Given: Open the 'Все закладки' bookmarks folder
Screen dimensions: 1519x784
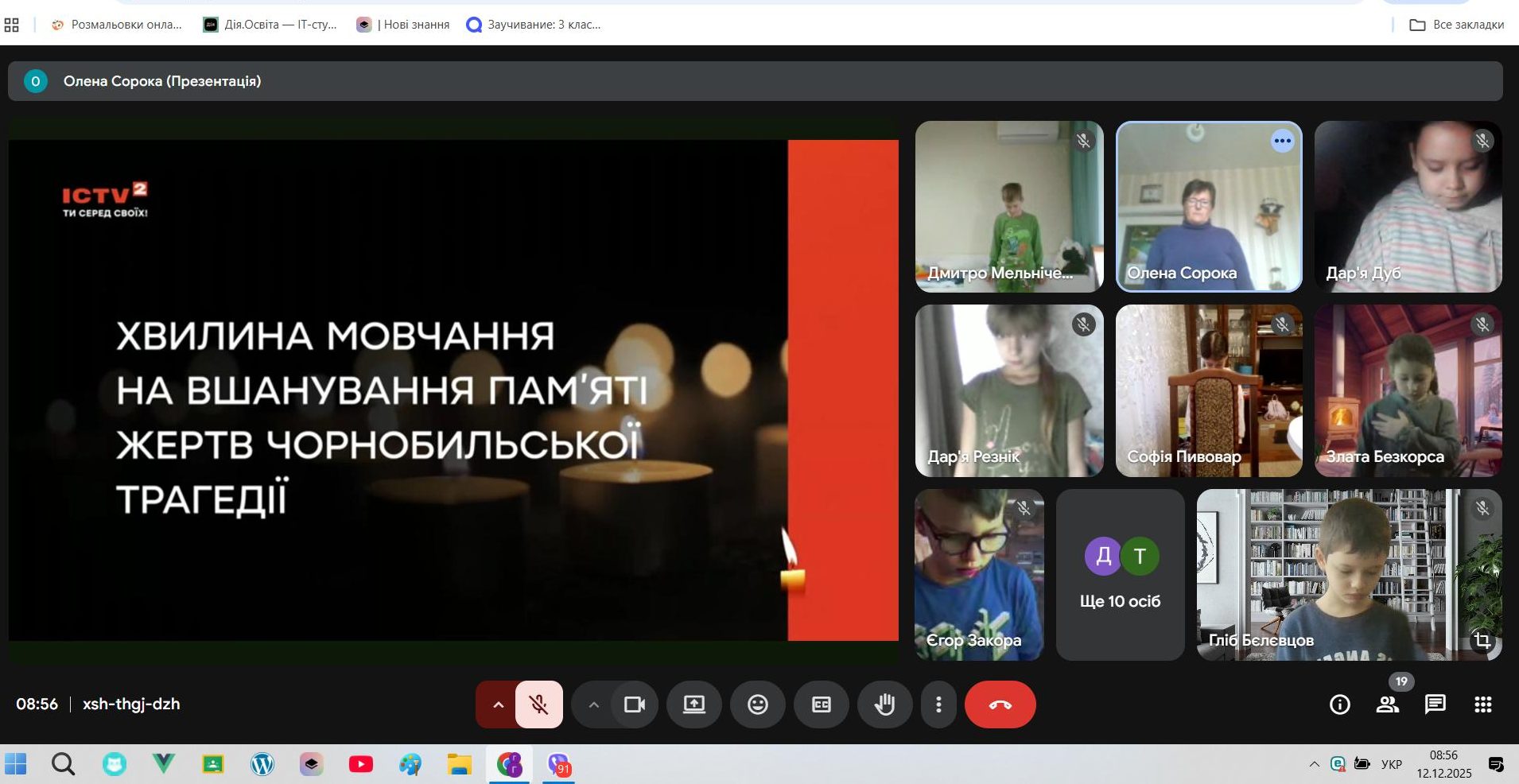Looking at the screenshot, I should point(1457,25).
